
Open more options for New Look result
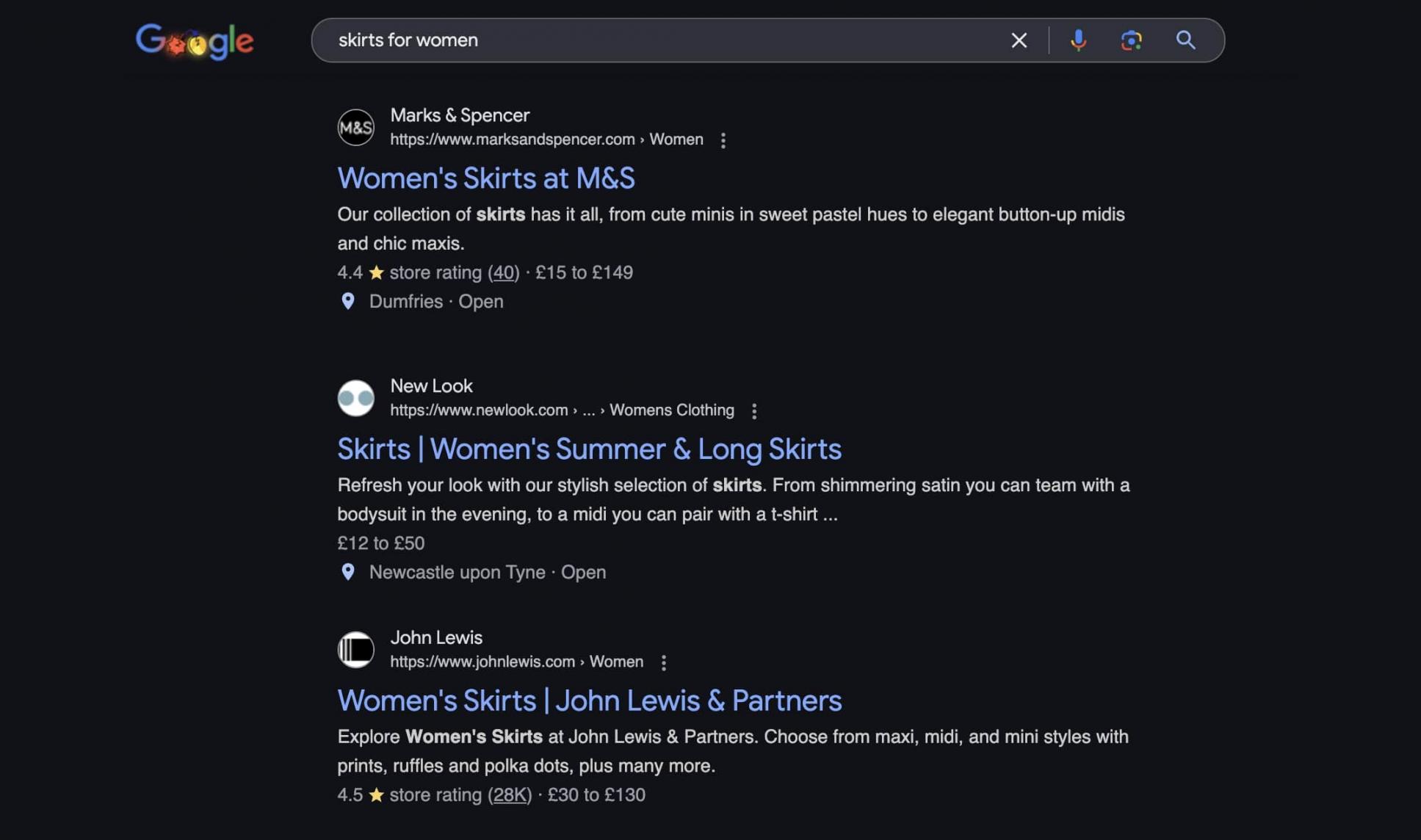pos(754,411)
